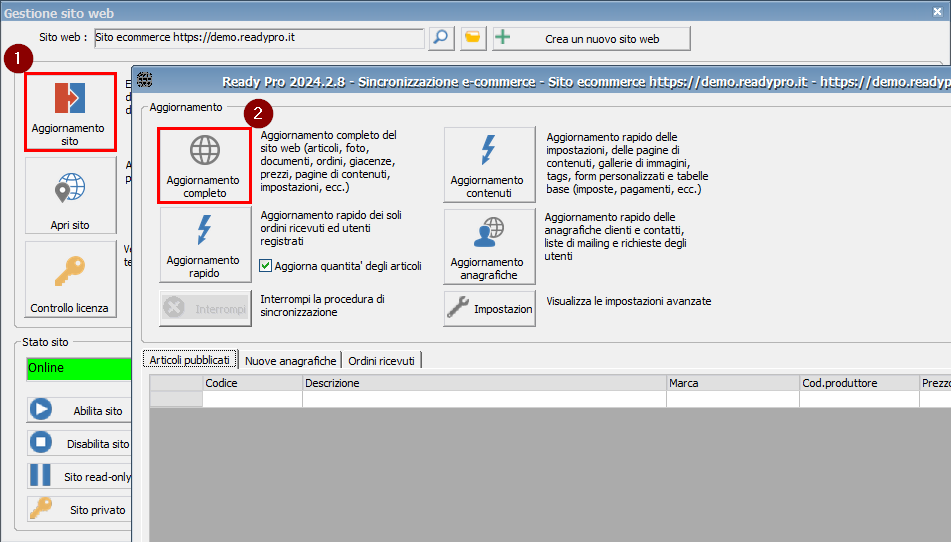Open the site with Apri sito

tap(70, 195)
